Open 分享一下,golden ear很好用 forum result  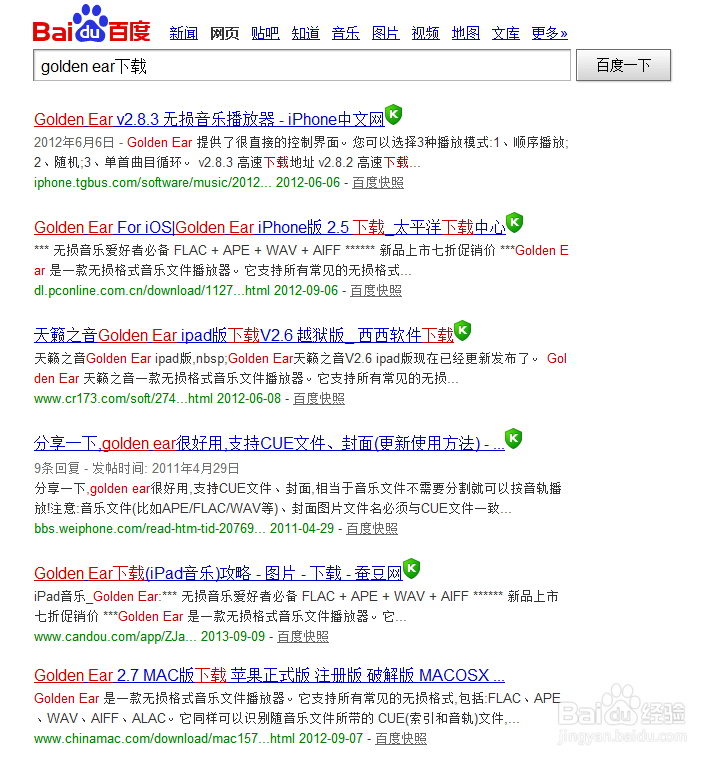pos(269,443)
